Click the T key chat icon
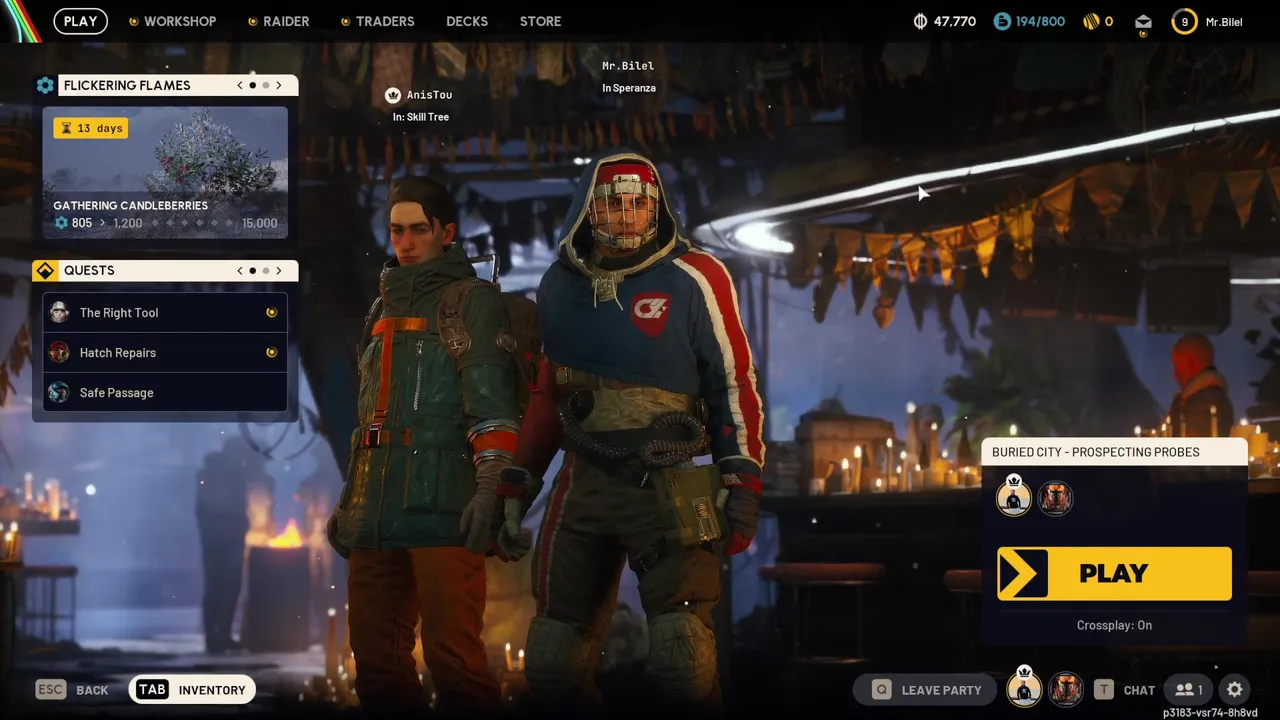 [x=1103, y=689]
